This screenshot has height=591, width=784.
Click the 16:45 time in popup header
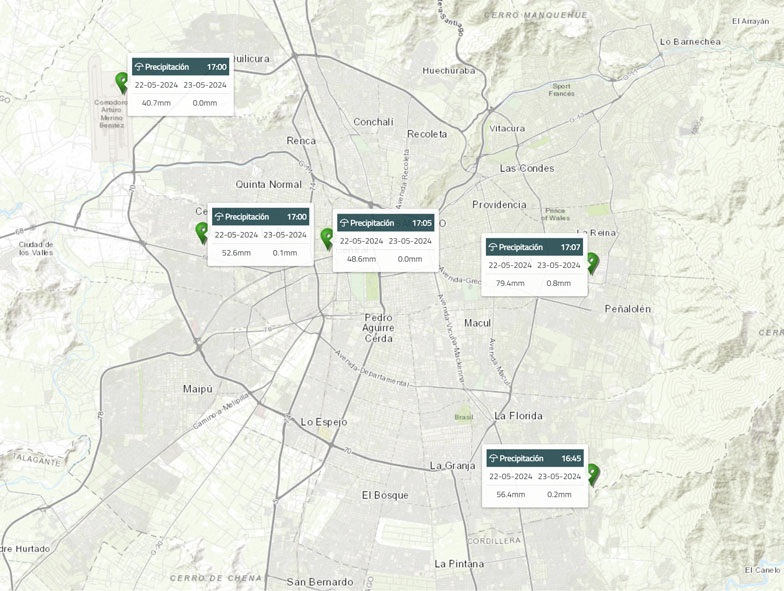point(571,459)
